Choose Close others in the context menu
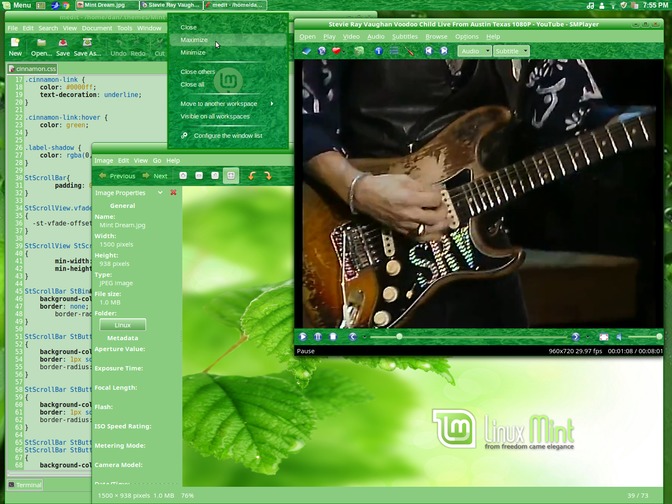Viewport: 672px width, 504px height. click(228, 72)
